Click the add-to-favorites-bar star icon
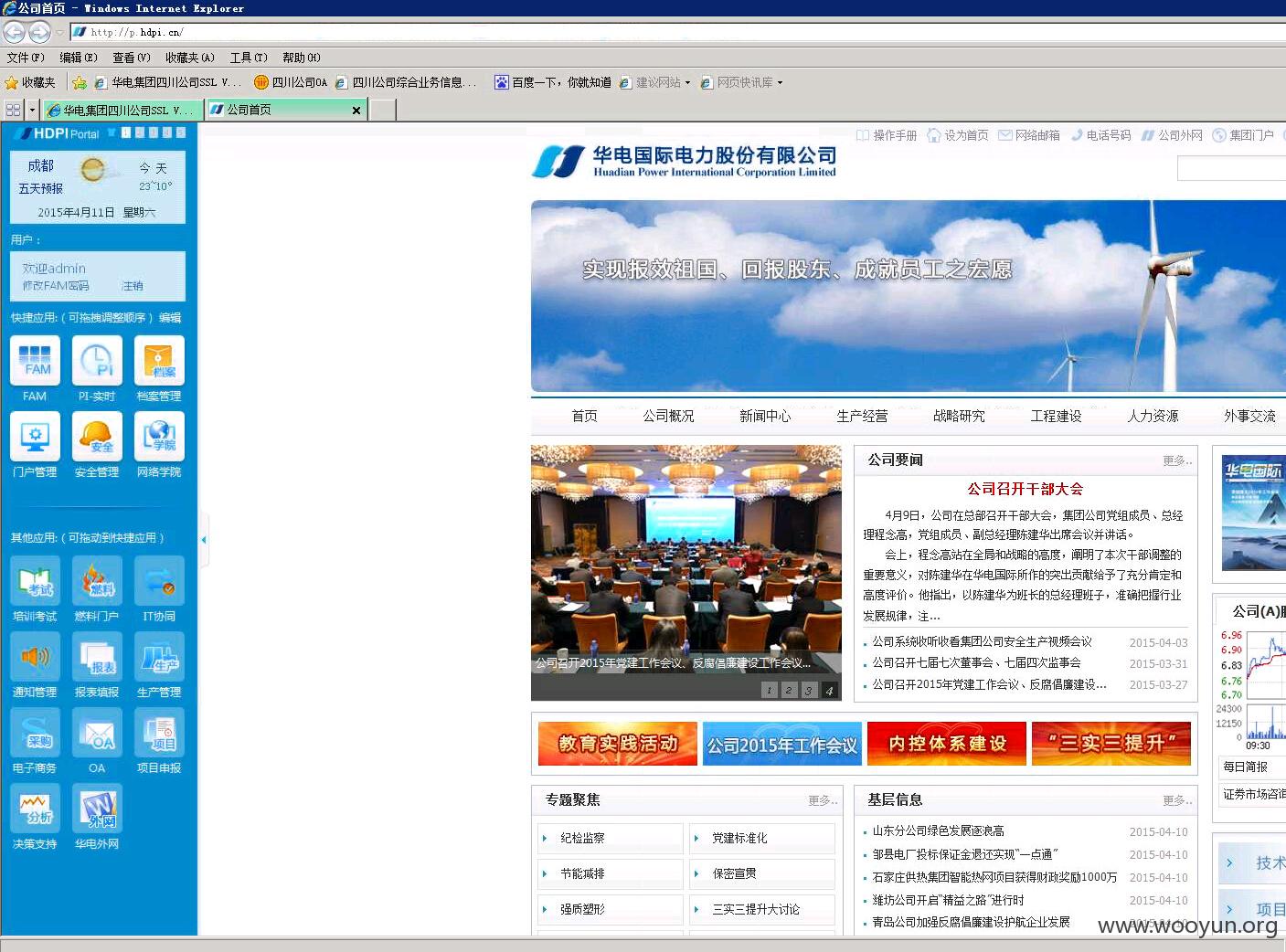Viewport: 1286px width, 952px height. (x=80, y=82)
